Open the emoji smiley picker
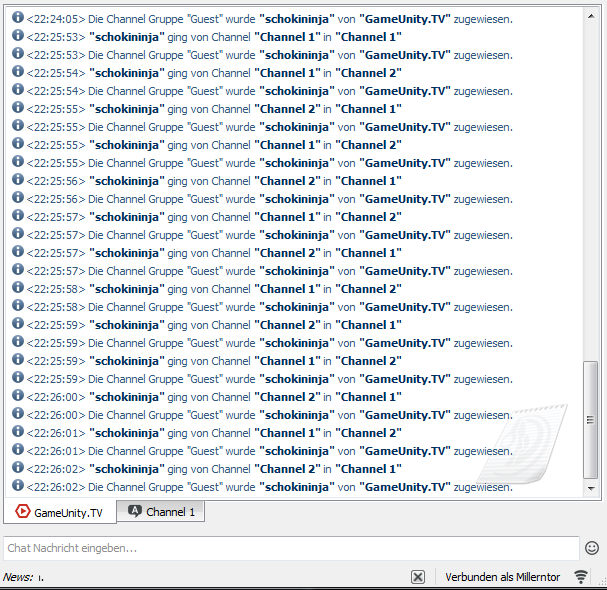This screenshot has height=590, width=607. click(x=592, y=548)
